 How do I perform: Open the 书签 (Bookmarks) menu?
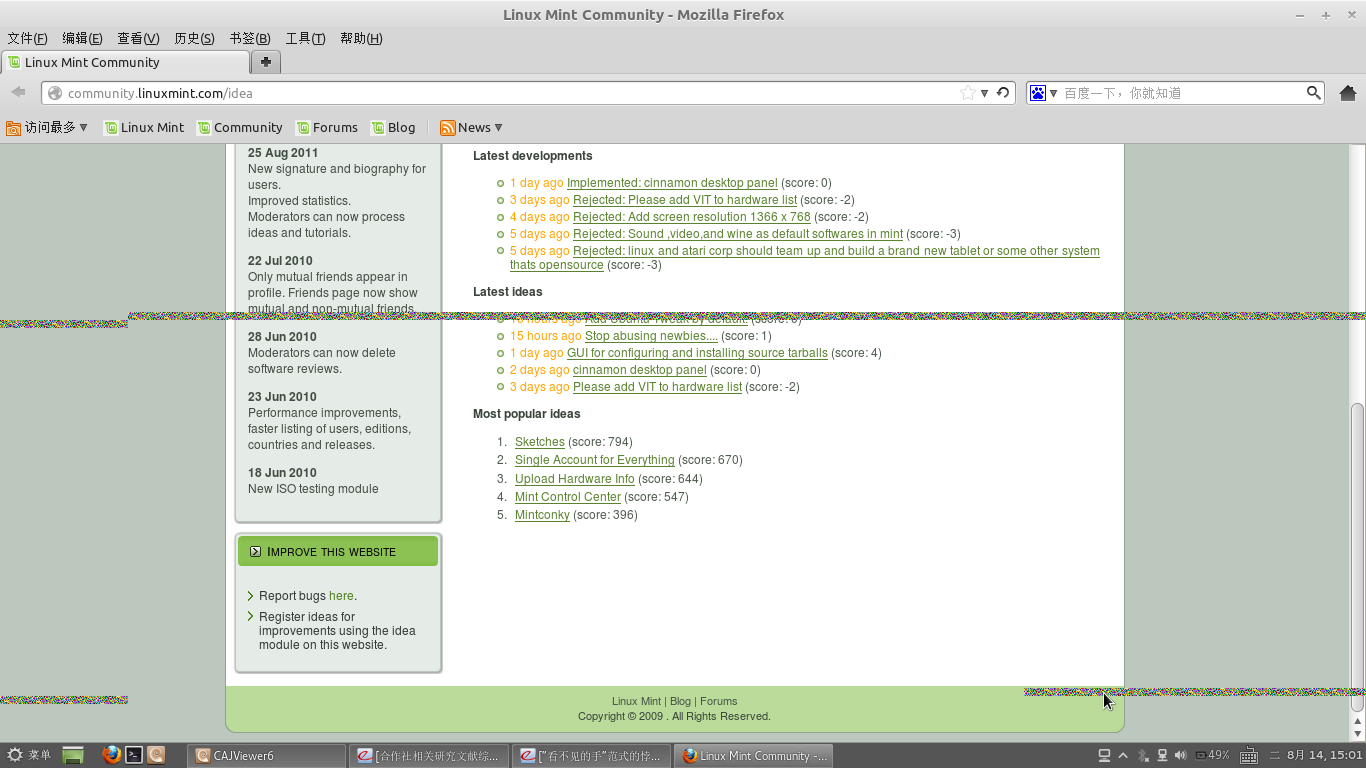[250, 38]
